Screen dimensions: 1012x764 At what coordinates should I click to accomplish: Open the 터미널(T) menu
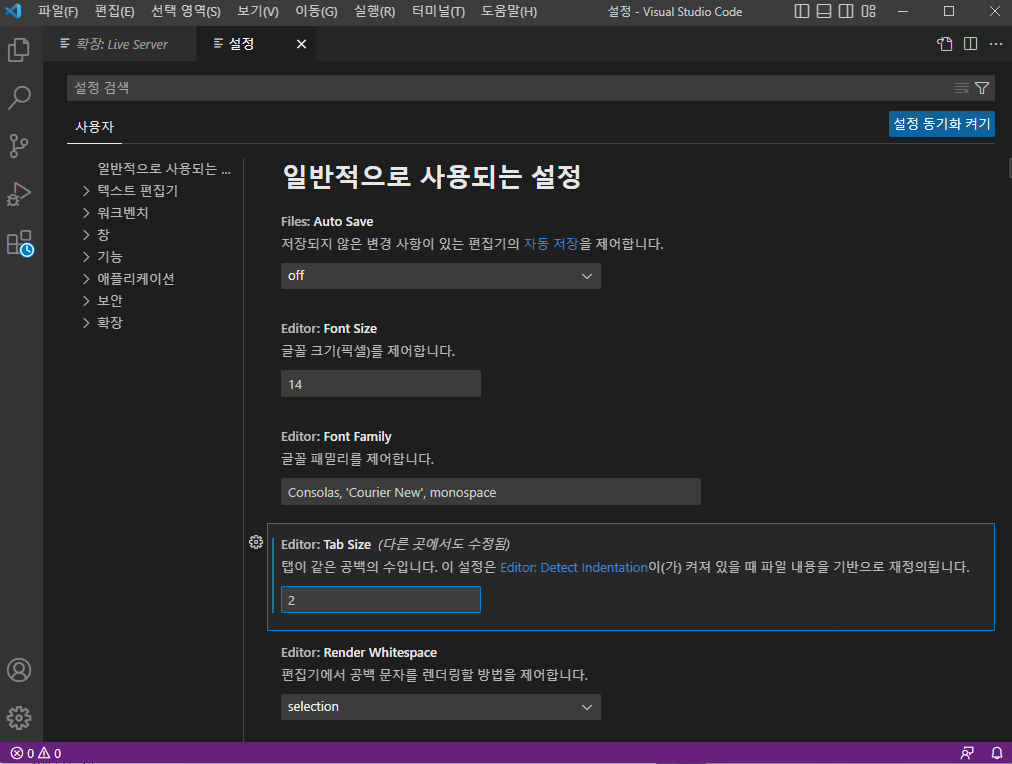438,11
